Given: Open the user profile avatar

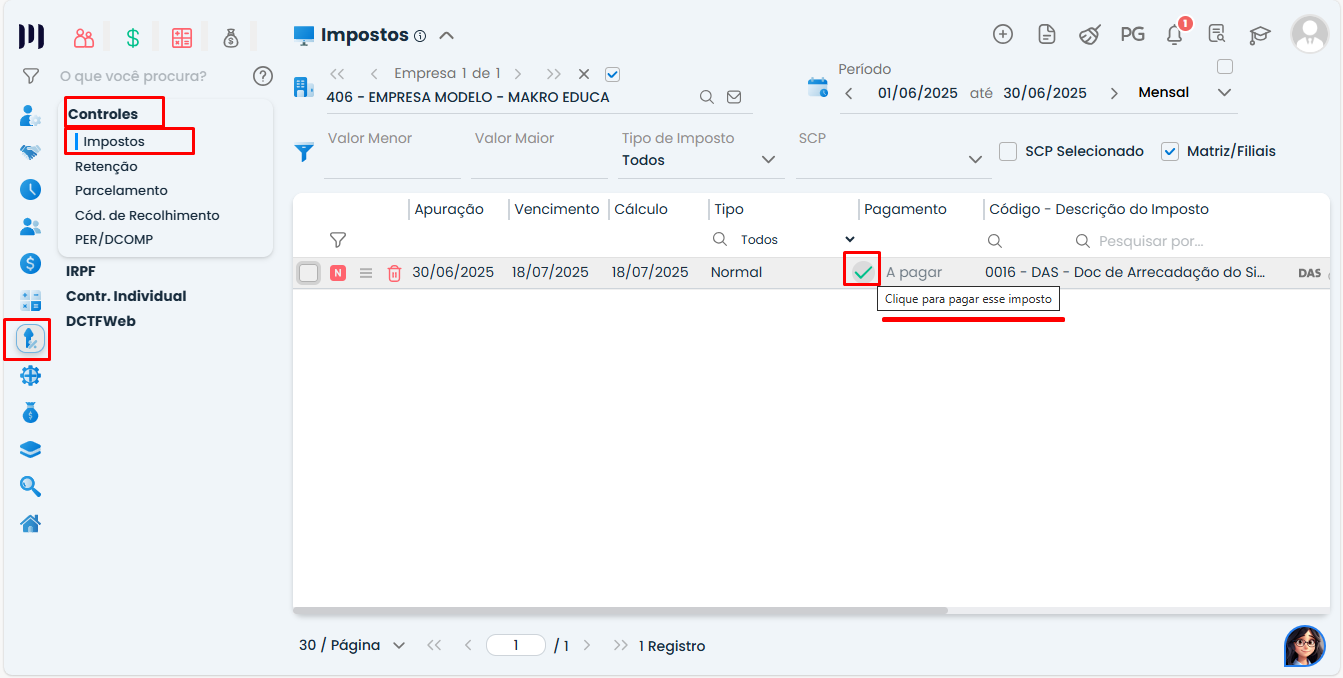Looking at the screenshot, I should tap(1309, 34).
